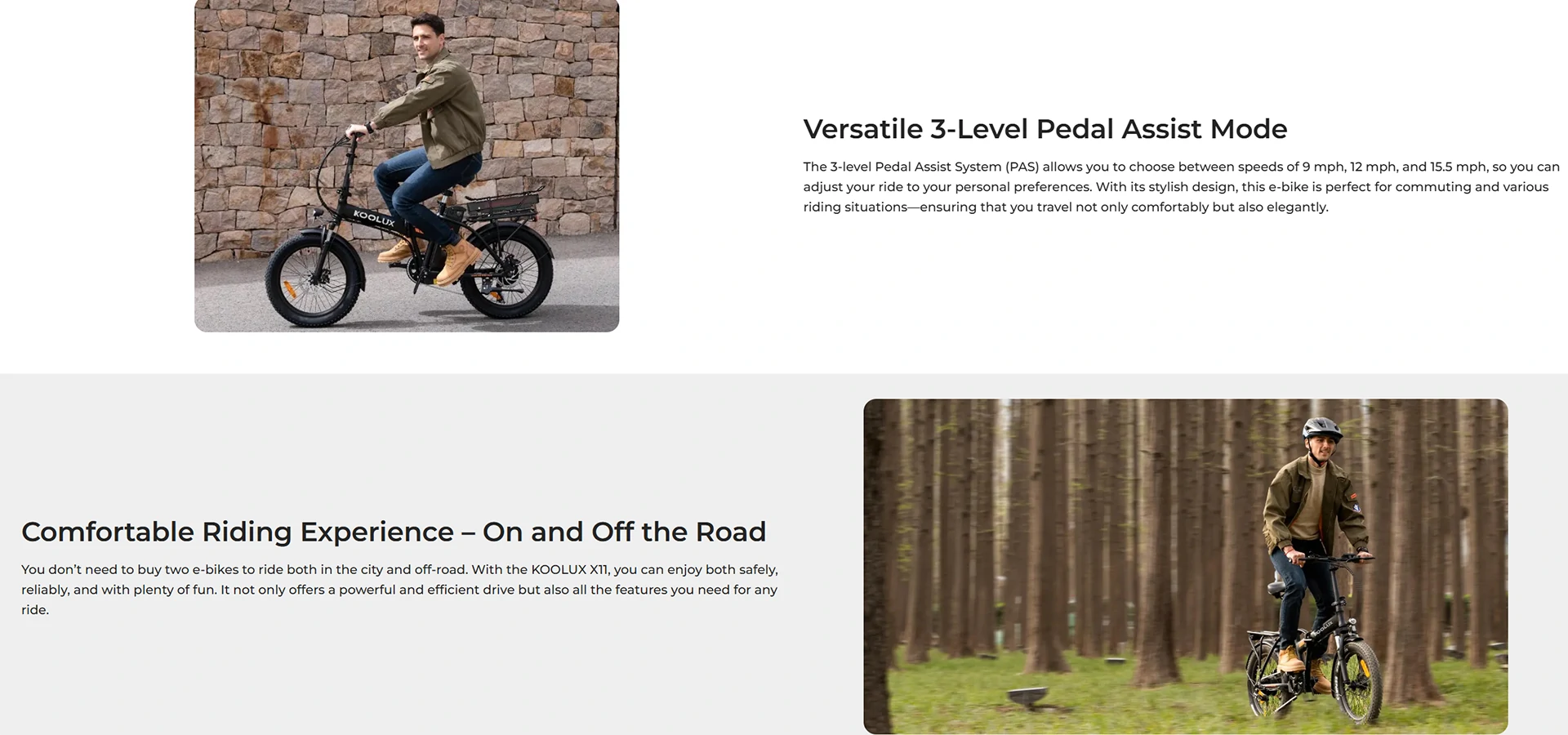1568x735 pixels.
Task: Click the "15.5 mph" speed text
Action: (1458, 167)
